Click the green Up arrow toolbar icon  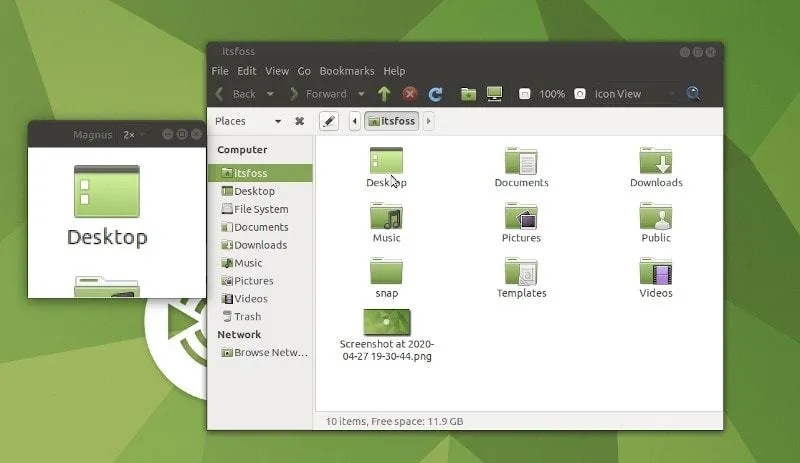pos(384,94)
